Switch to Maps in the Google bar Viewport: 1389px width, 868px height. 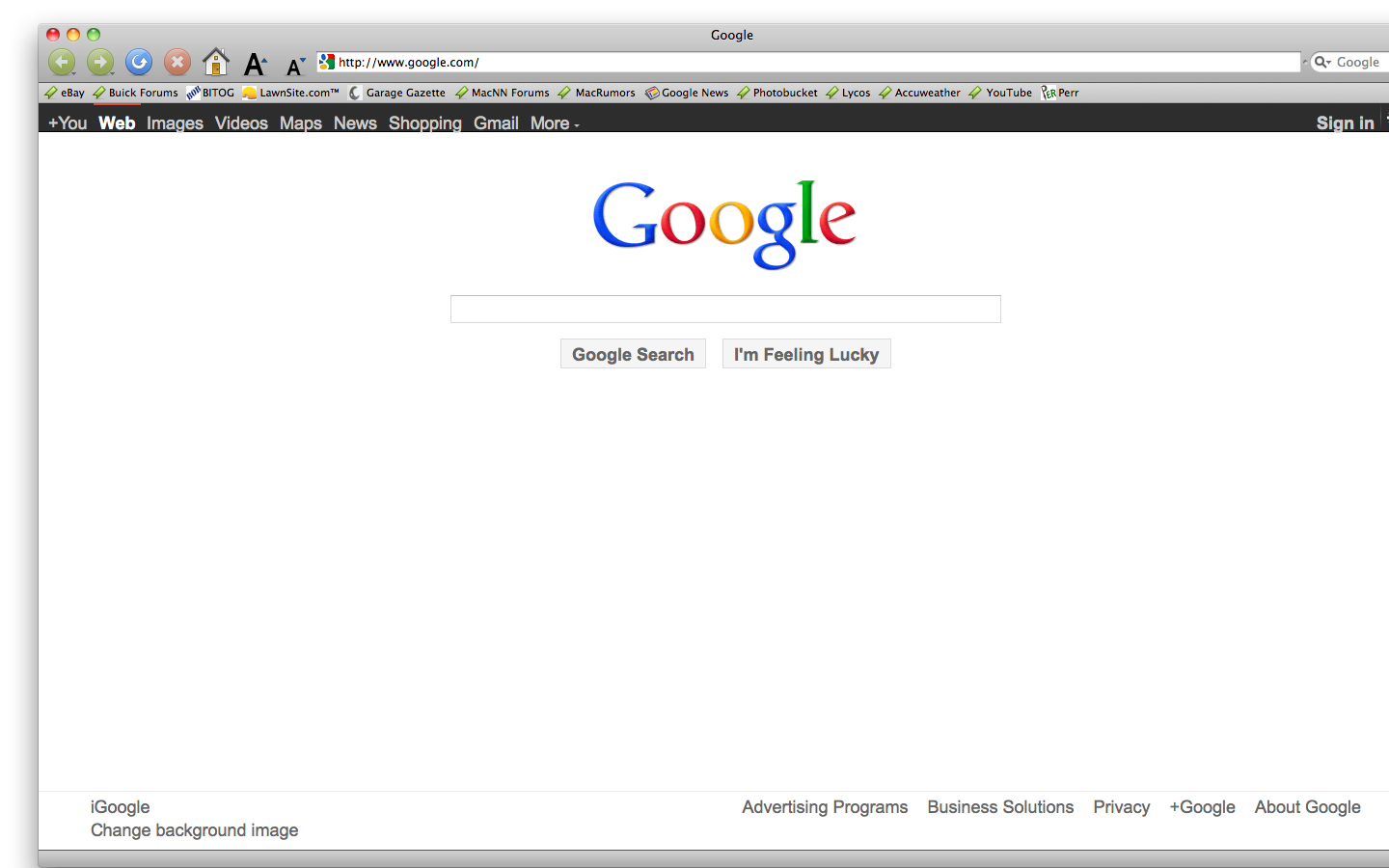pos(301,122)
